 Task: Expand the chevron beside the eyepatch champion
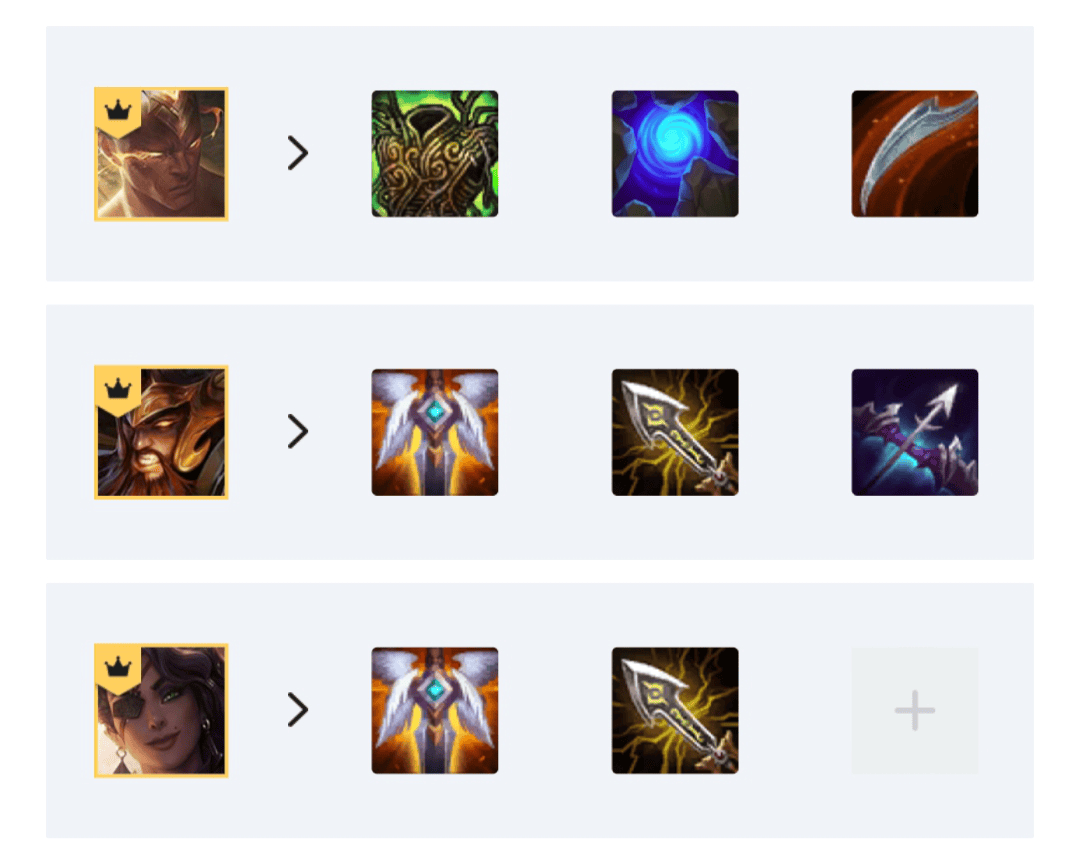298,709
